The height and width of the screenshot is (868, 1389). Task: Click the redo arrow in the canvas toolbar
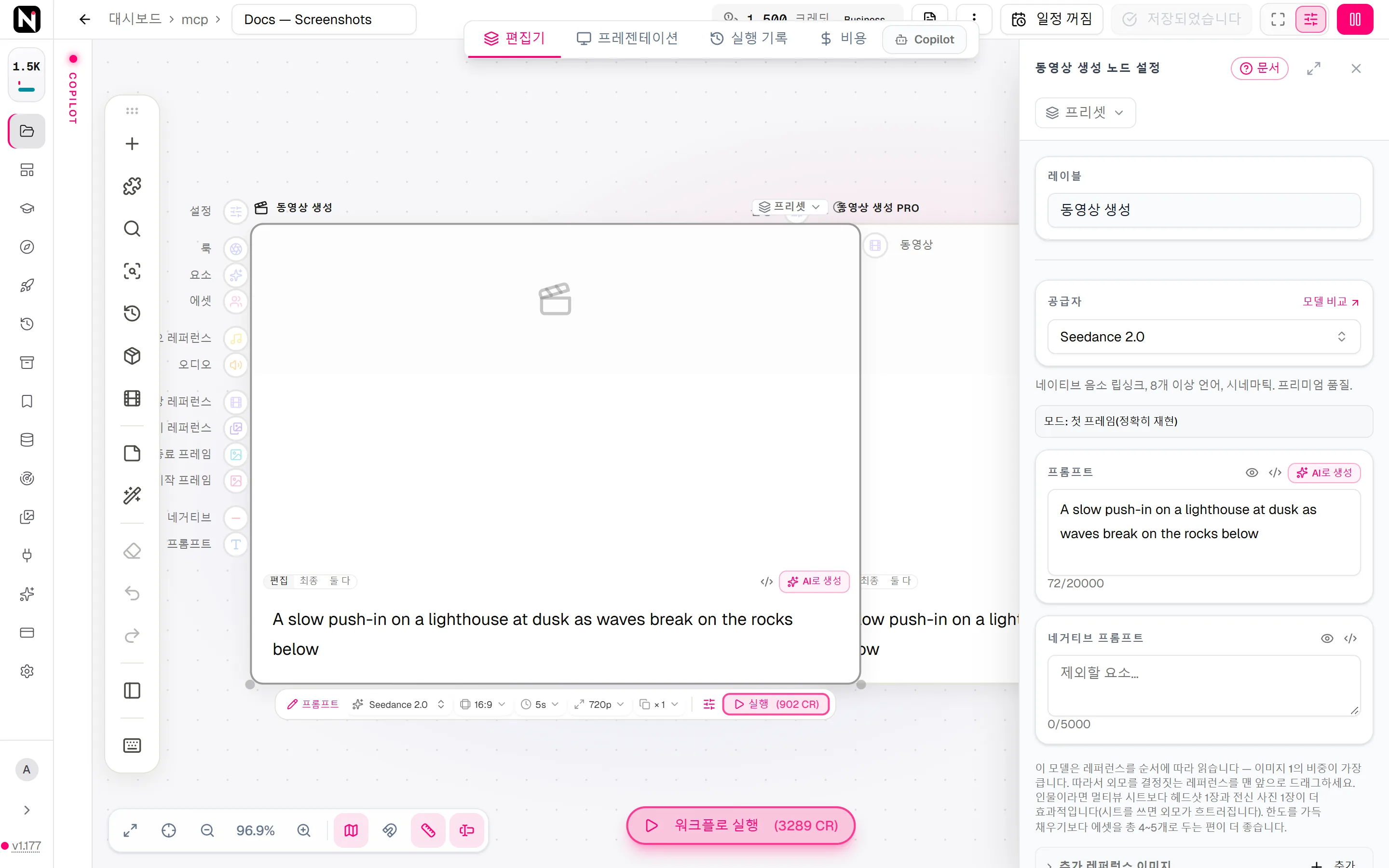(x=132, y=636)
